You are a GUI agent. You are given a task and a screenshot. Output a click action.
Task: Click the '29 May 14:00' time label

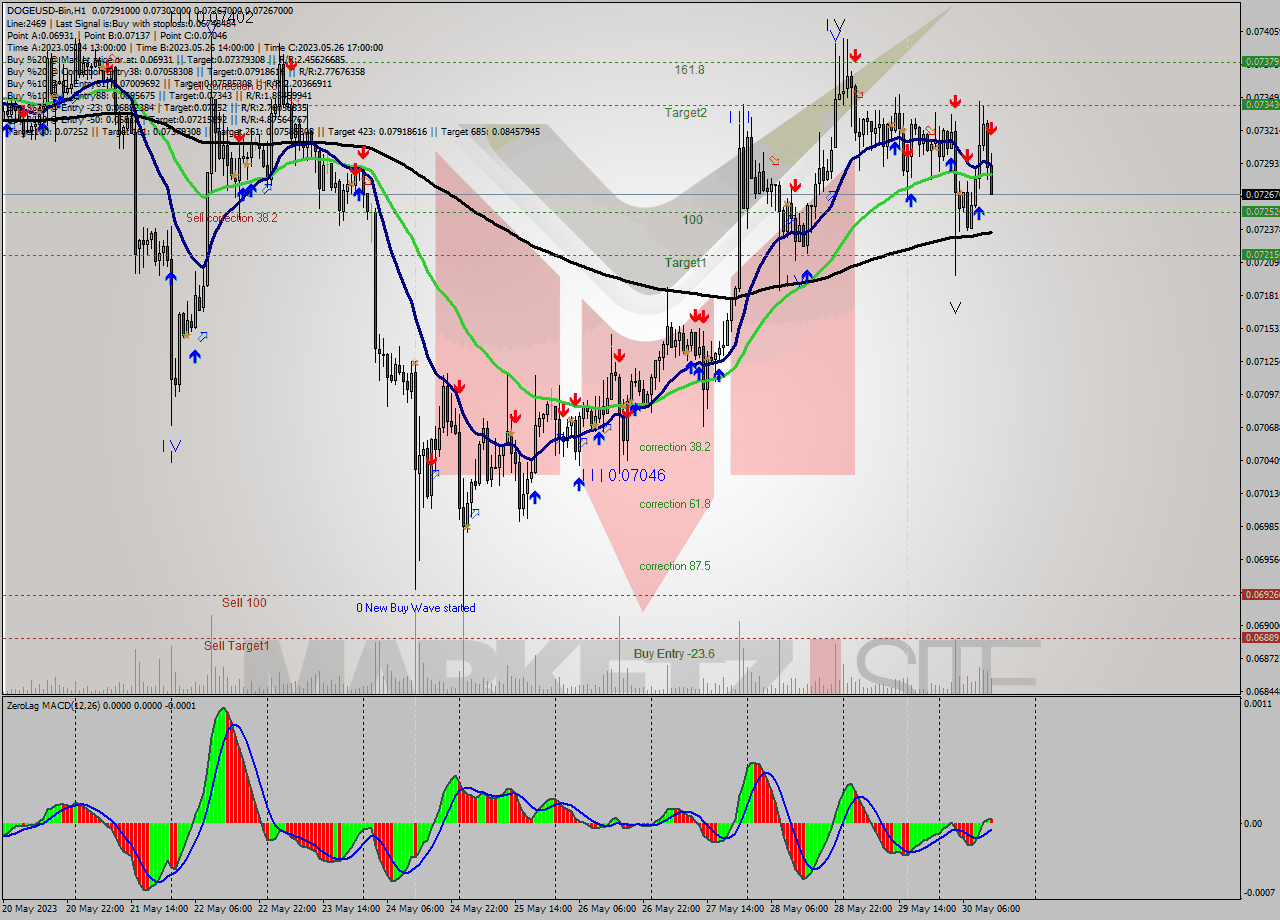(926, 909)
